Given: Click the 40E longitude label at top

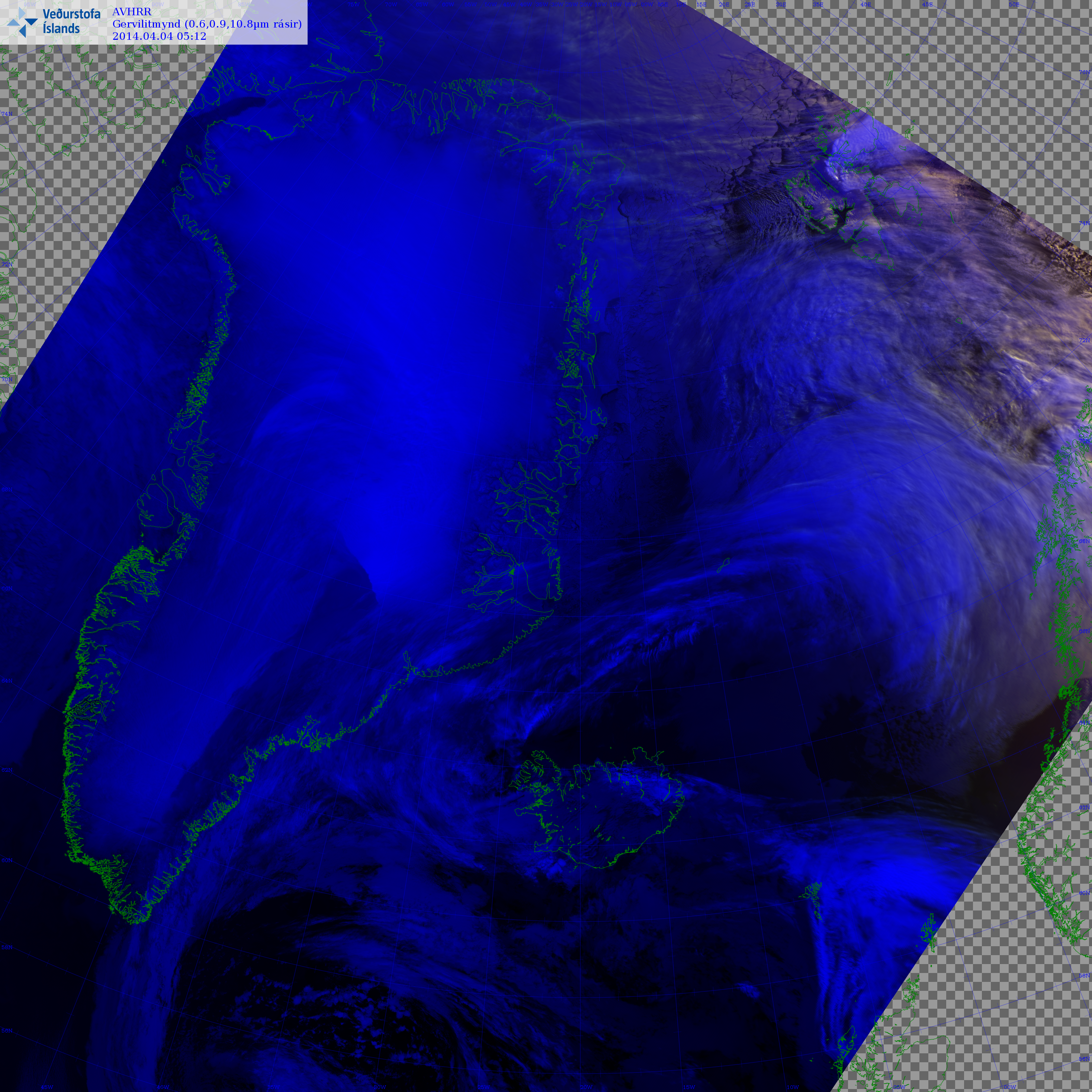Looking at the screenshot, I should [865, 4].
